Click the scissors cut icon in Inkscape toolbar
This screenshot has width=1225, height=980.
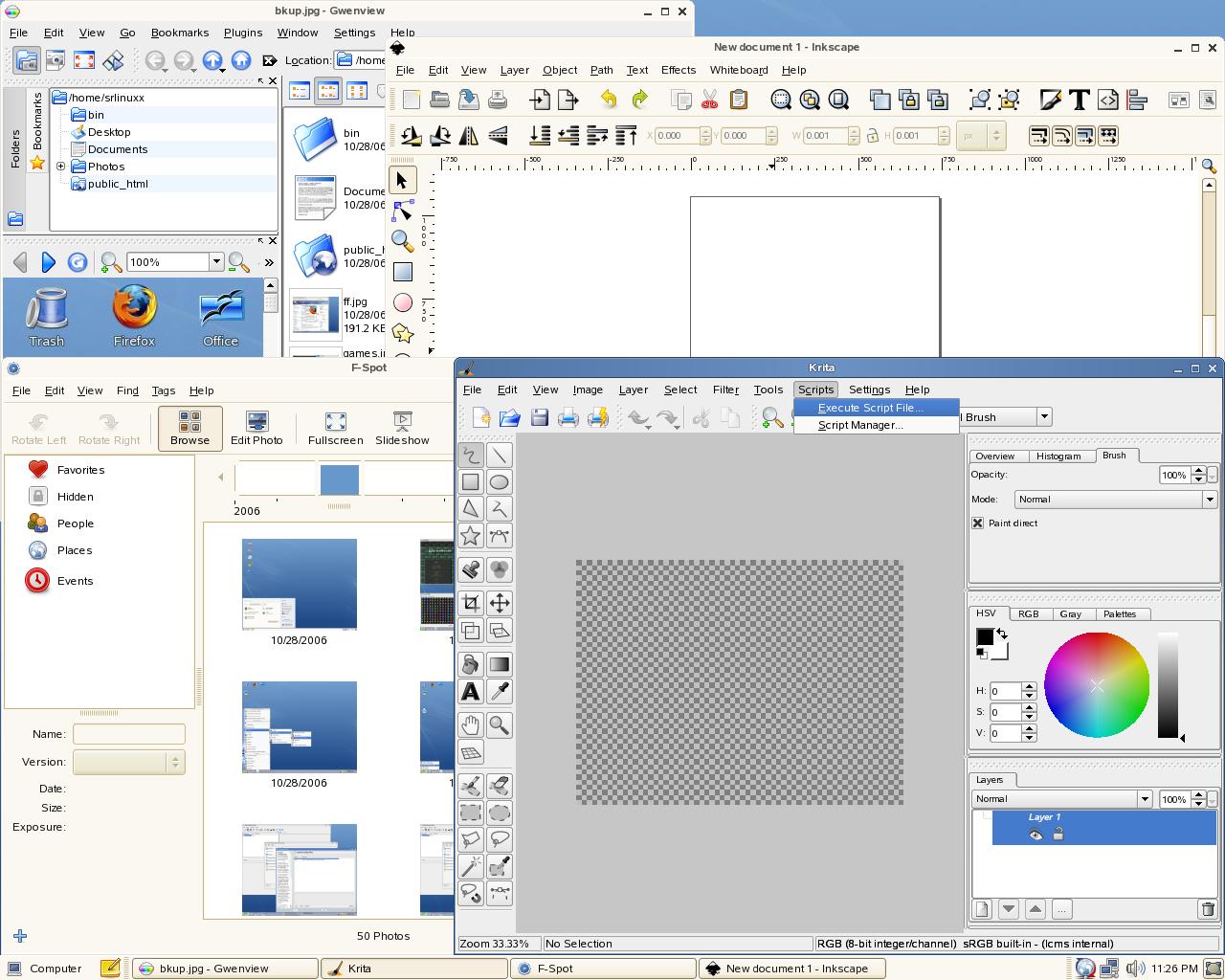click(x=709, y=99)
